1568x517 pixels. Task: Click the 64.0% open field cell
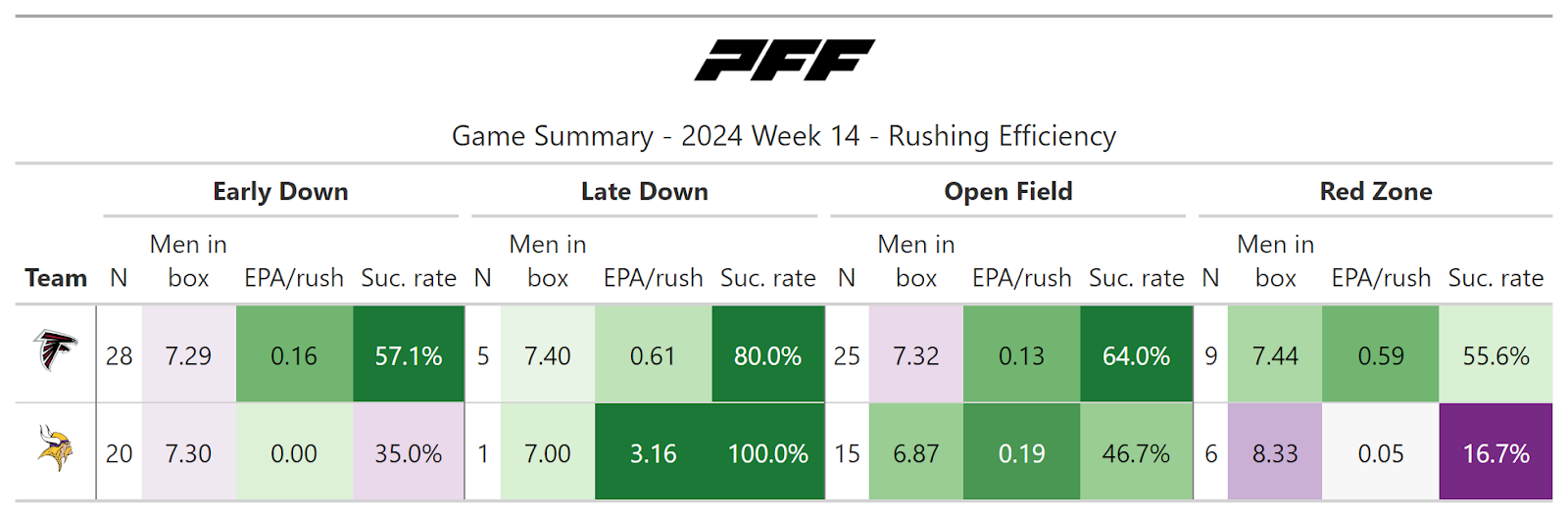point(1136,355)
